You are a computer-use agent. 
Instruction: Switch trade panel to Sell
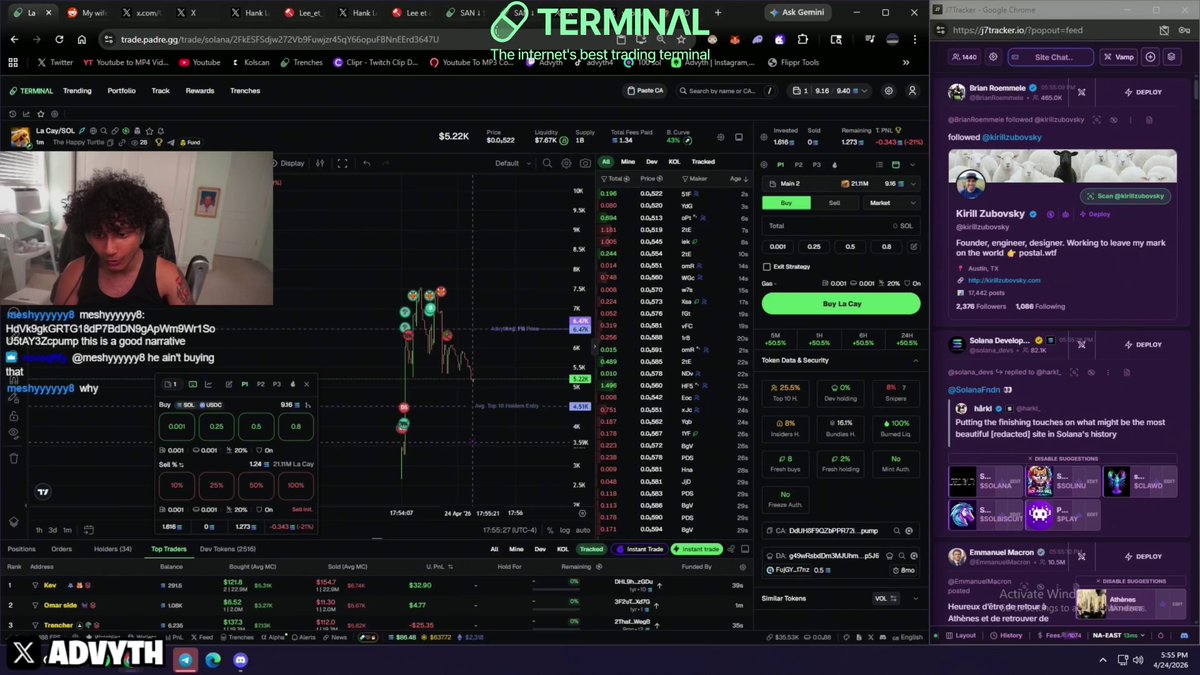pos(834,202)
